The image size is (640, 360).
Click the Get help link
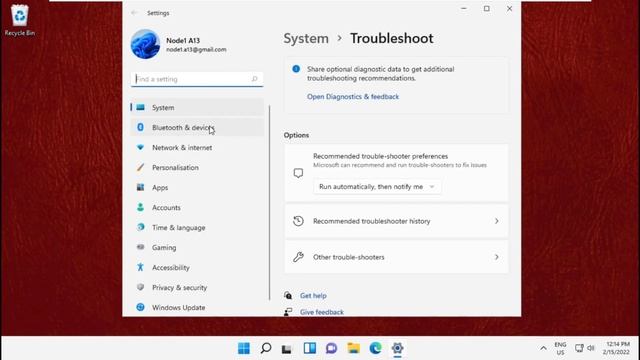coord(313,296)
